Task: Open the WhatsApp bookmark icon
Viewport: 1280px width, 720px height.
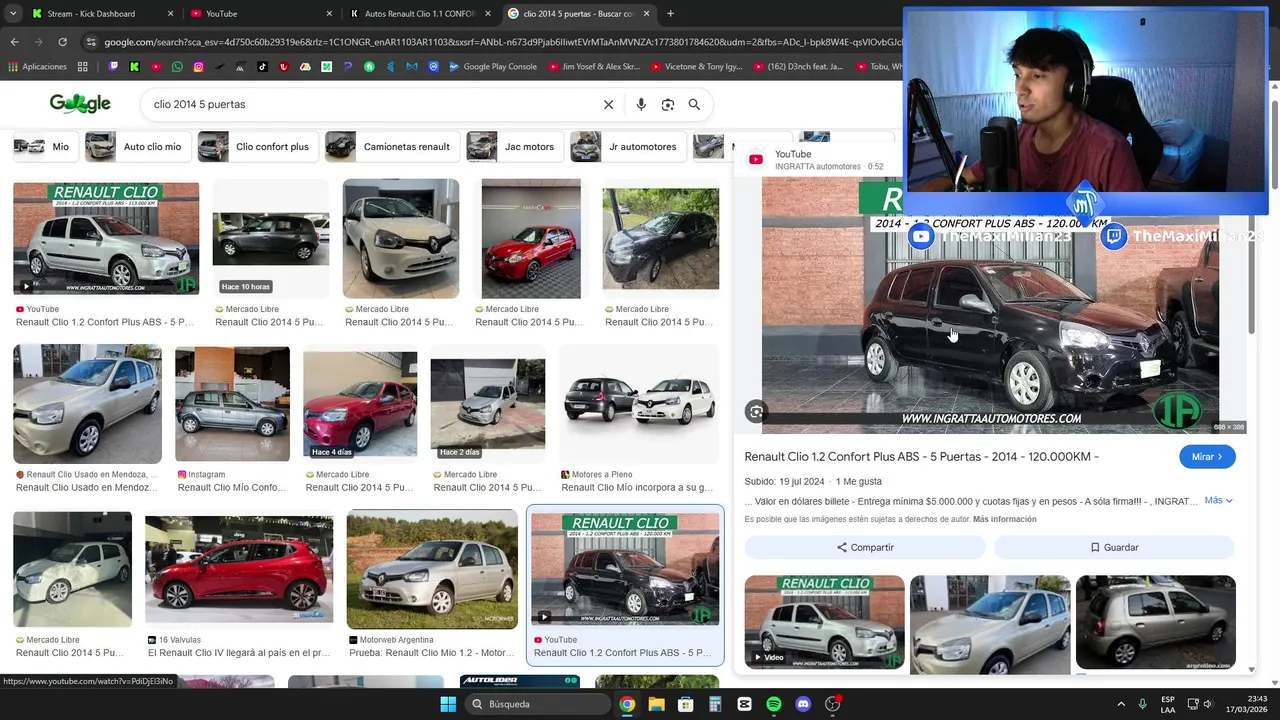Action: (x=177, y=67)
